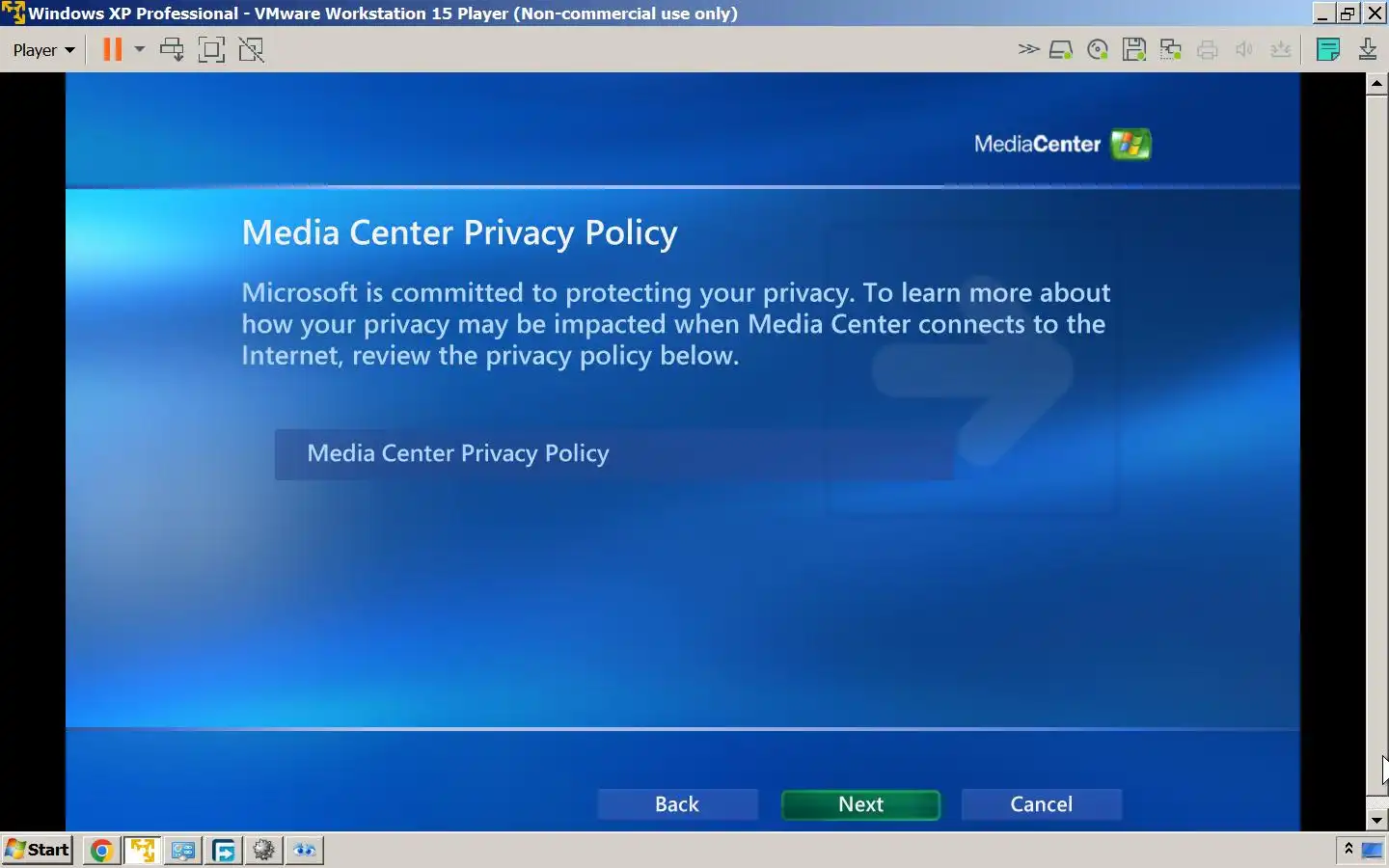The width and height of the screenshot is (1389, 868).
Task: Open the teal message log note icon
Action: pyautogui.click(x=1328, y=49)
